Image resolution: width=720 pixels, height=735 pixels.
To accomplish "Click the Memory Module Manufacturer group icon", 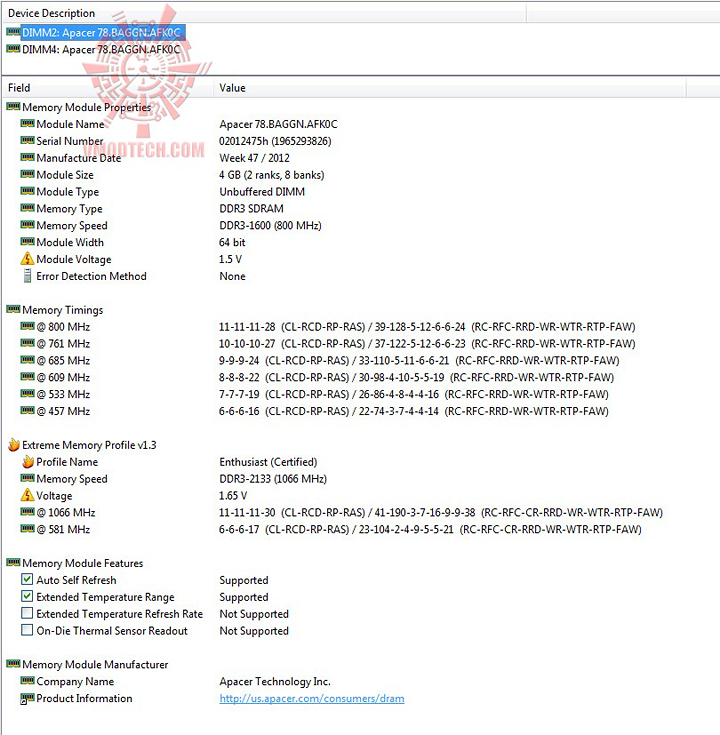I will (x=13, y=663).
